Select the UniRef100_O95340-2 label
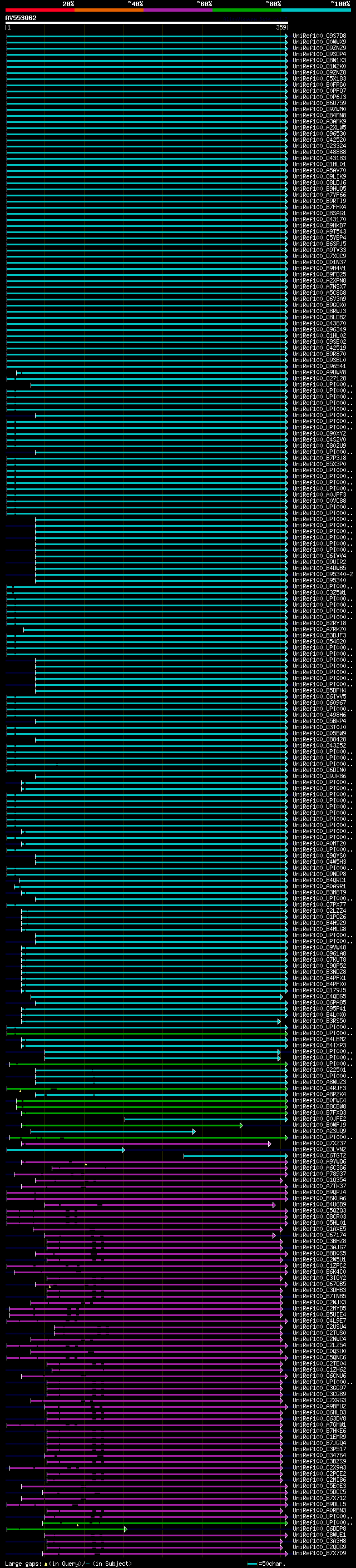The width and height of the screenshot is (356, 1568). click(323, 575)
